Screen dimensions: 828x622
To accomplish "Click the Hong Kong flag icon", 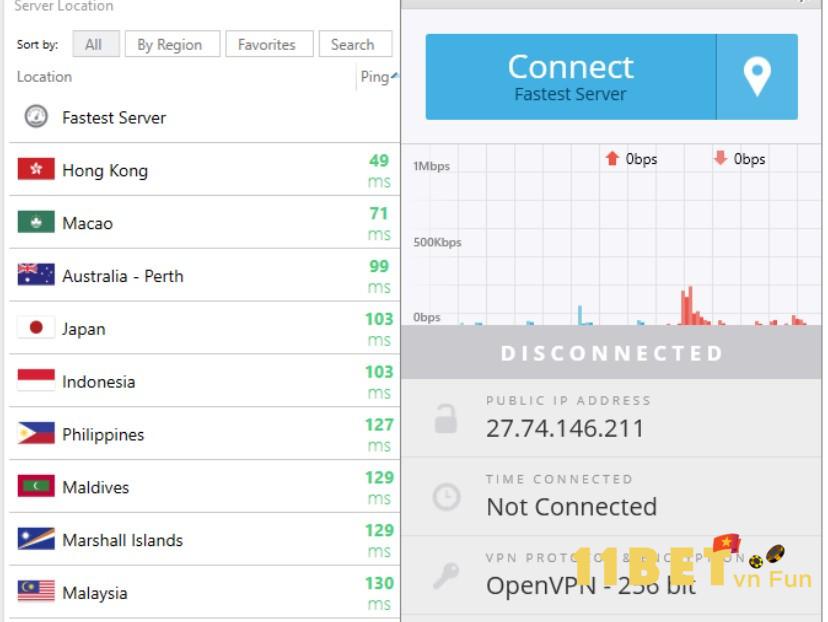I will pos(36,169).
